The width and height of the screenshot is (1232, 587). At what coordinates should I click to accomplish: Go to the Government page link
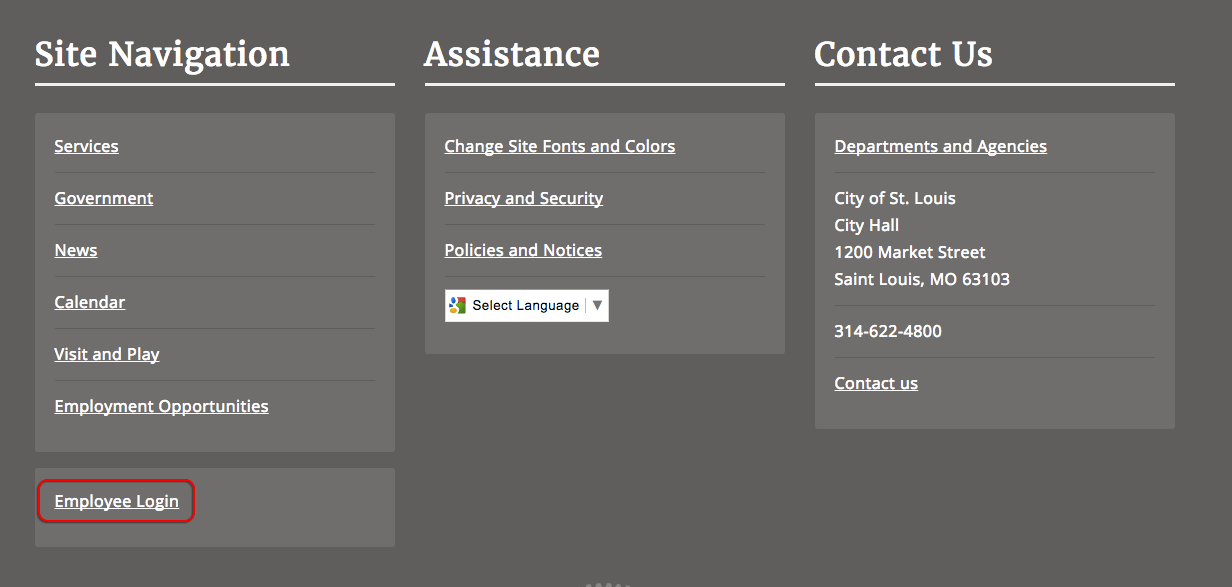104,198
